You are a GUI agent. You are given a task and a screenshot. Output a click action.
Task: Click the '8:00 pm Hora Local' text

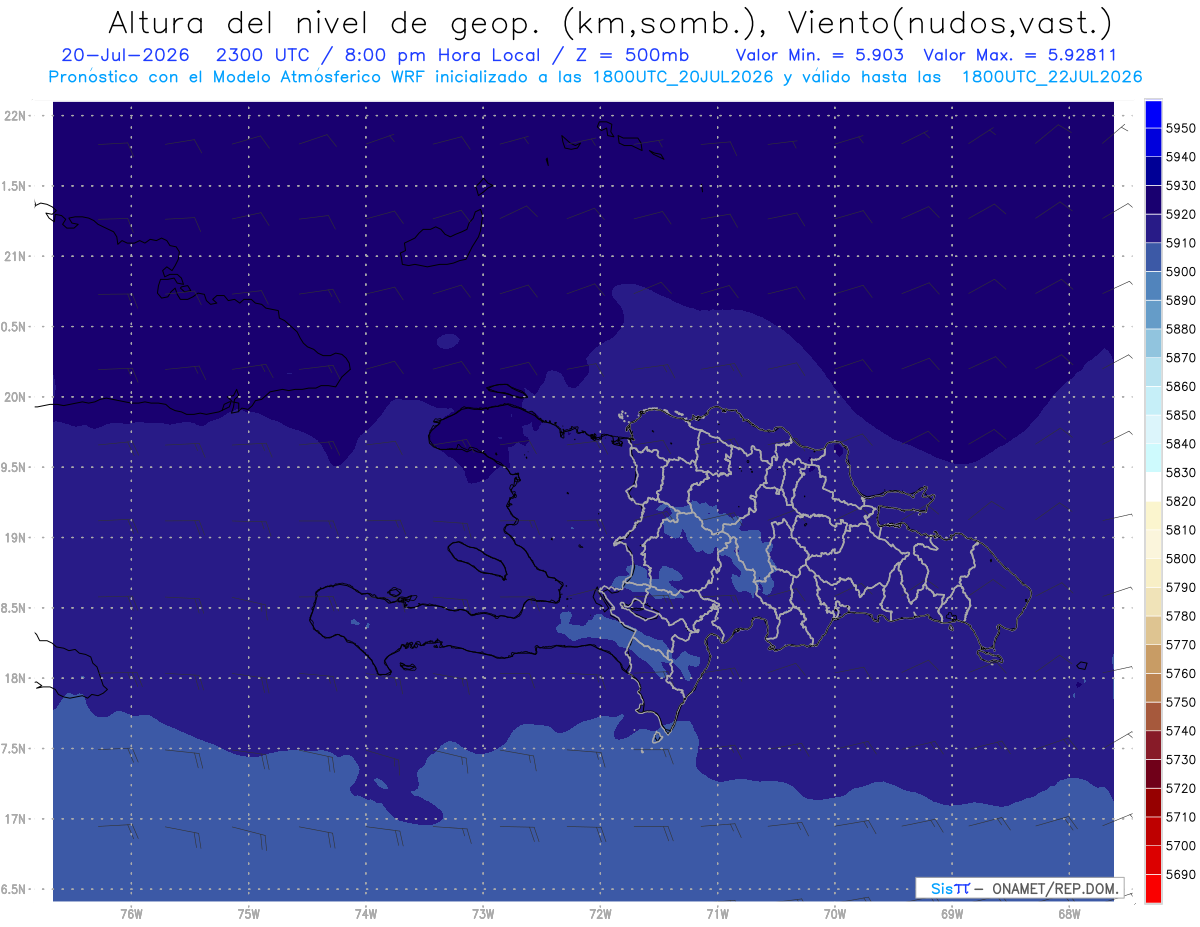pyautogui.click(x=441, y=55)
